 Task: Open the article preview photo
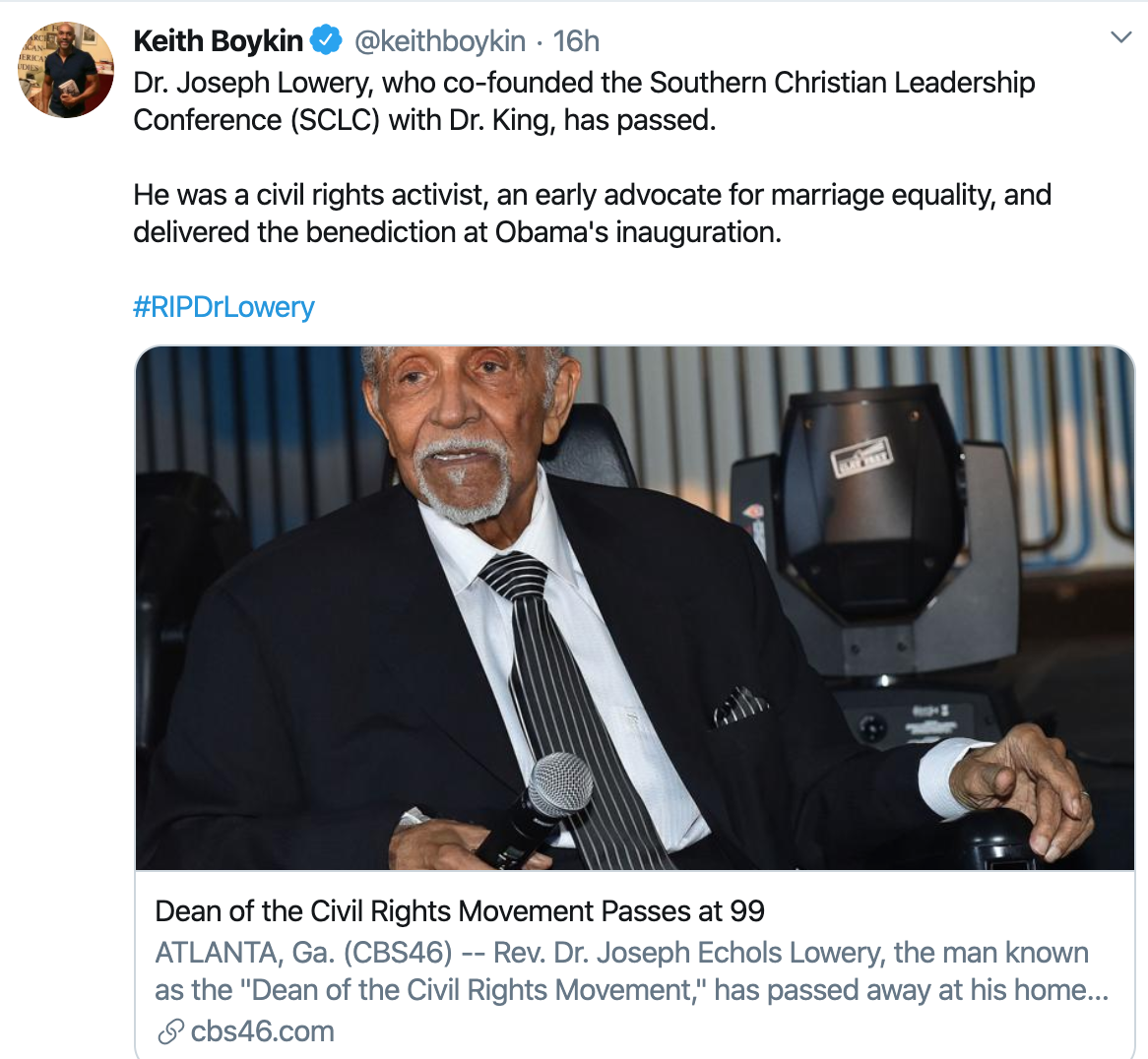click(635, 608)
